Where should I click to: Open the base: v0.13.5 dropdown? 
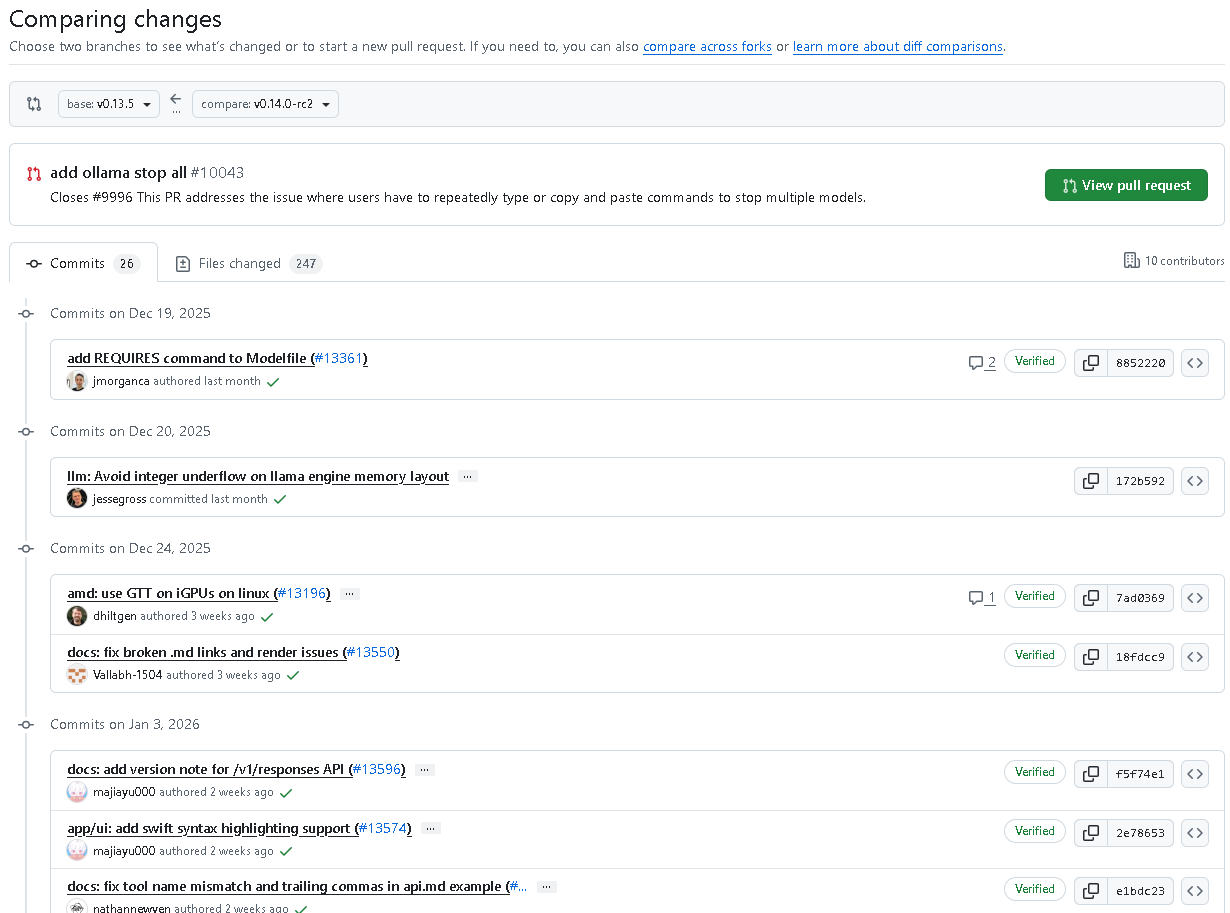click(x=109, y=104)
